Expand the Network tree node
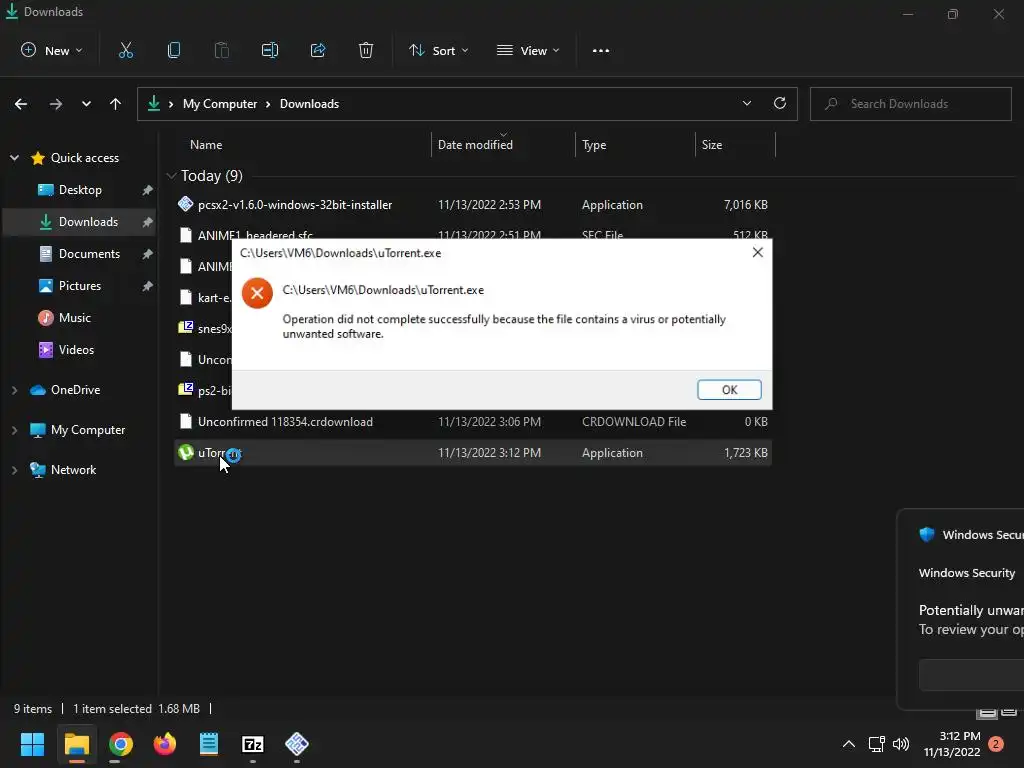Screen dimensions: 1024x768 click(x=14, y=470)
